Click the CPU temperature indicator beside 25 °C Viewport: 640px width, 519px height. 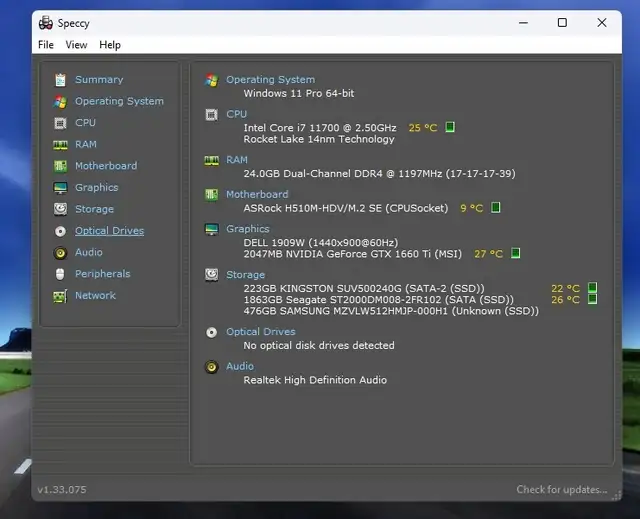click(x=450, y=127)
